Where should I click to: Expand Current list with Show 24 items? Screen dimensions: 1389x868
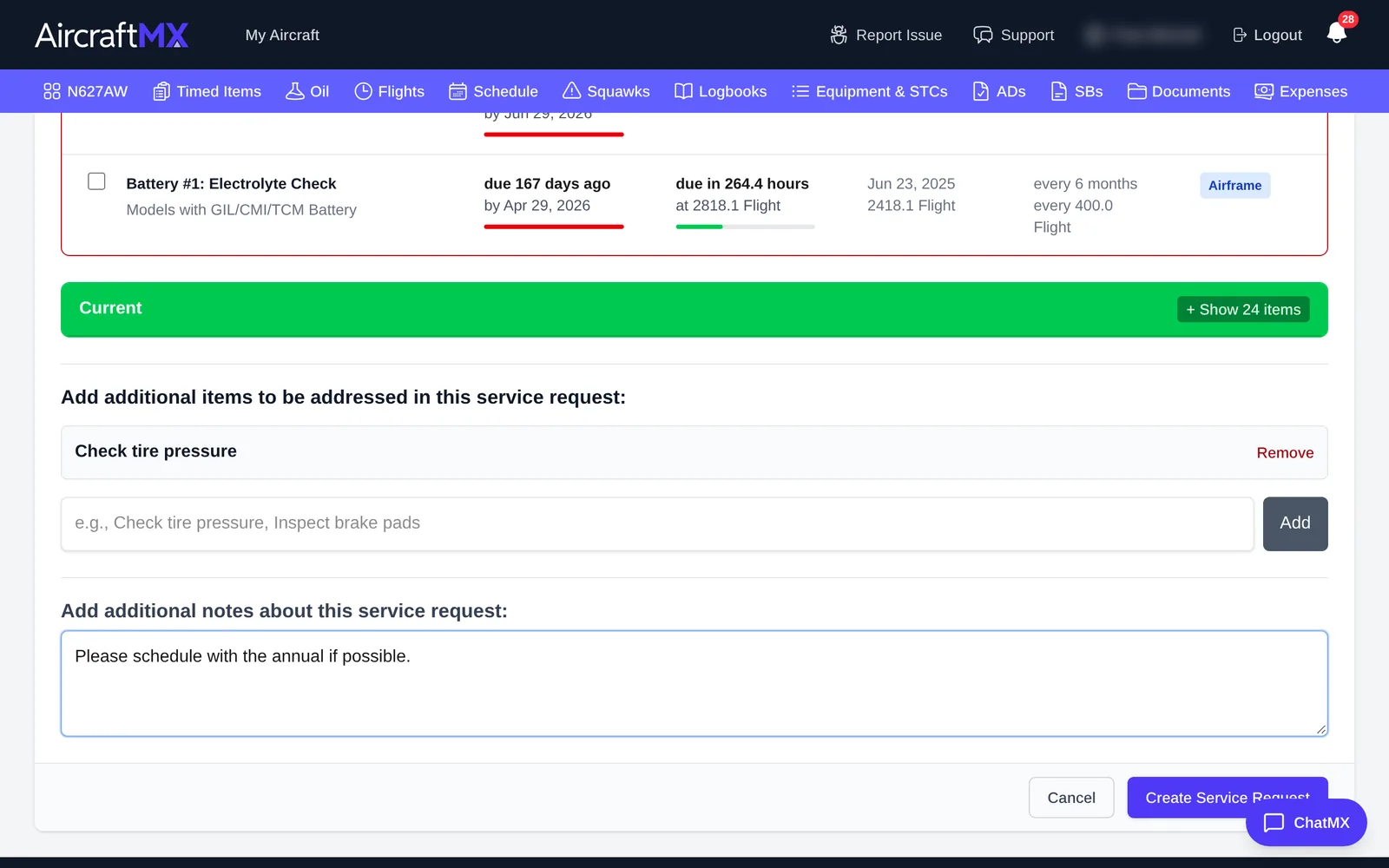[x=1243, y=310]
